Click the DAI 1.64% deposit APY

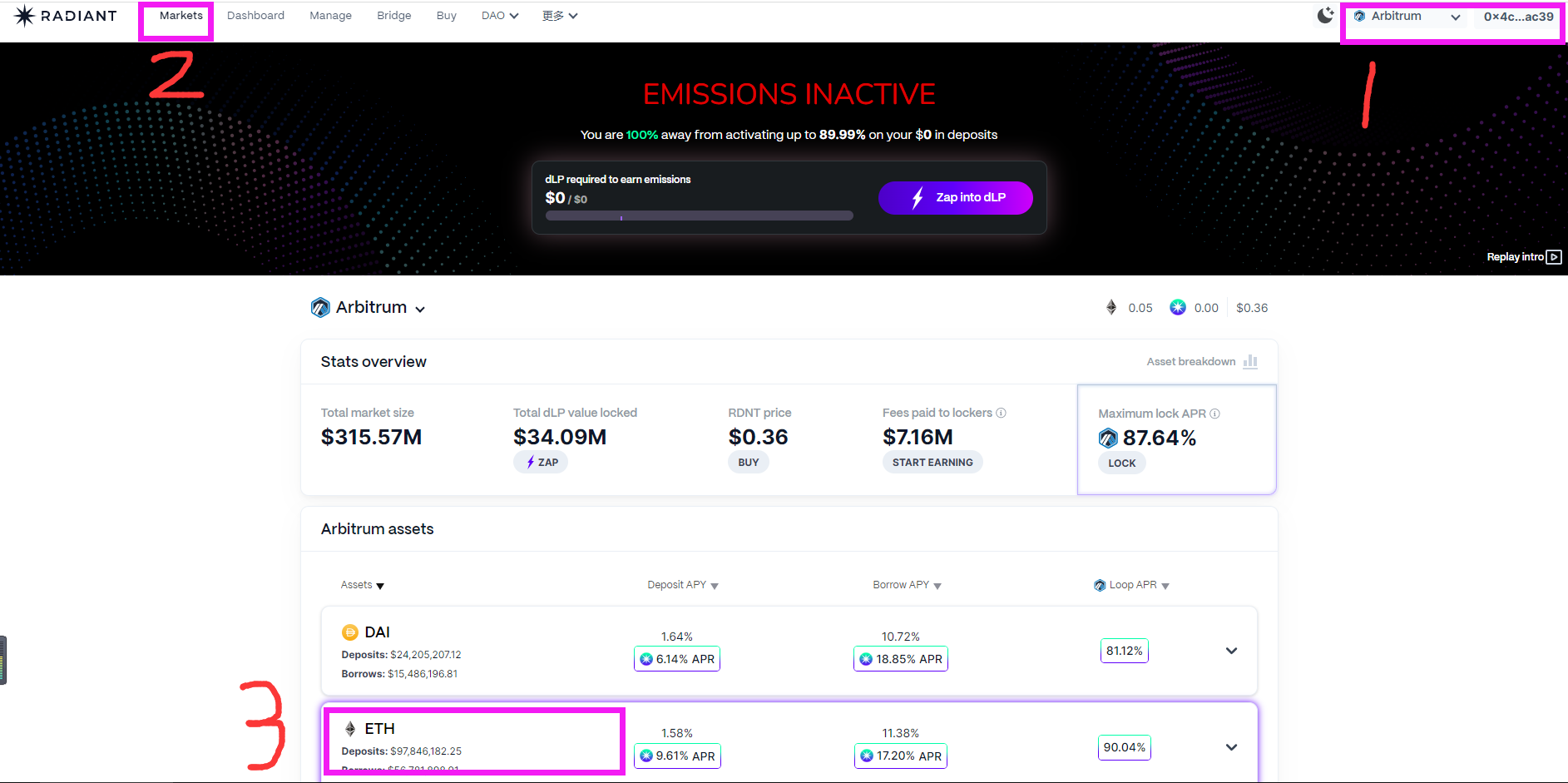(677, 637)
